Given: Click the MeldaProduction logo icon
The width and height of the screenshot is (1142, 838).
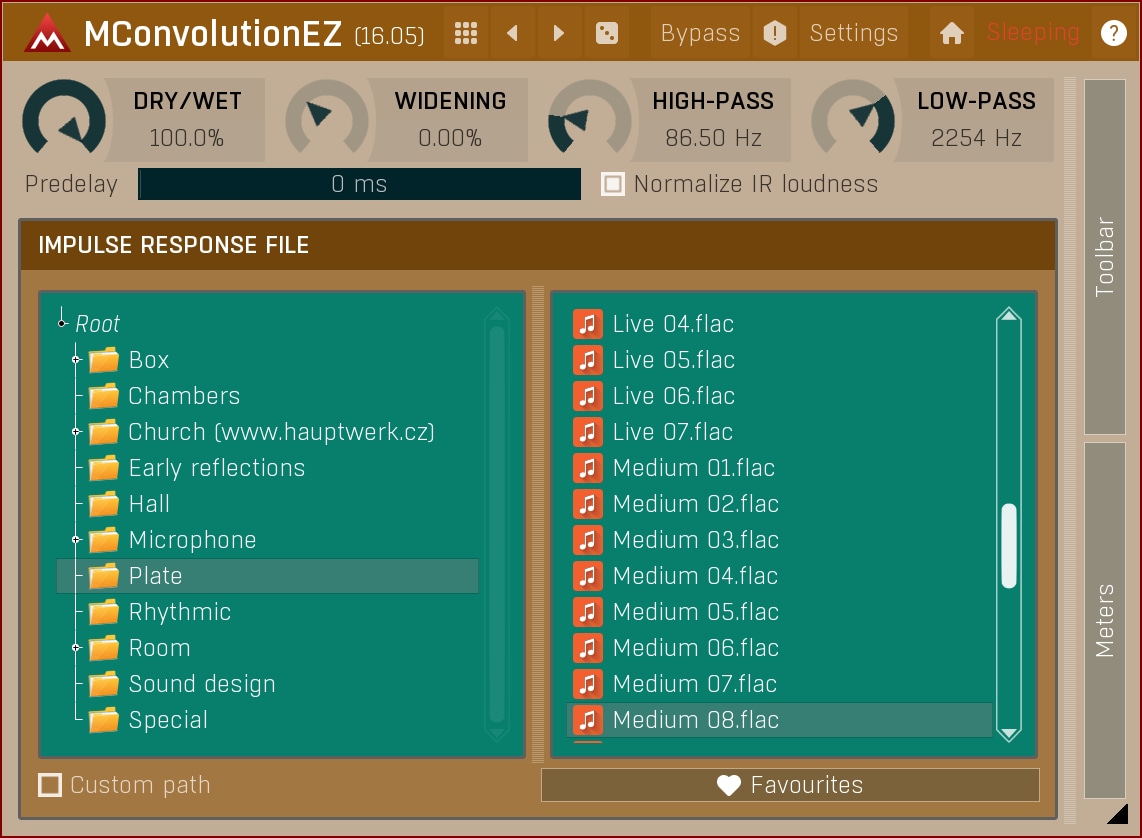Looking at the screenshot, I should [47, 33].
